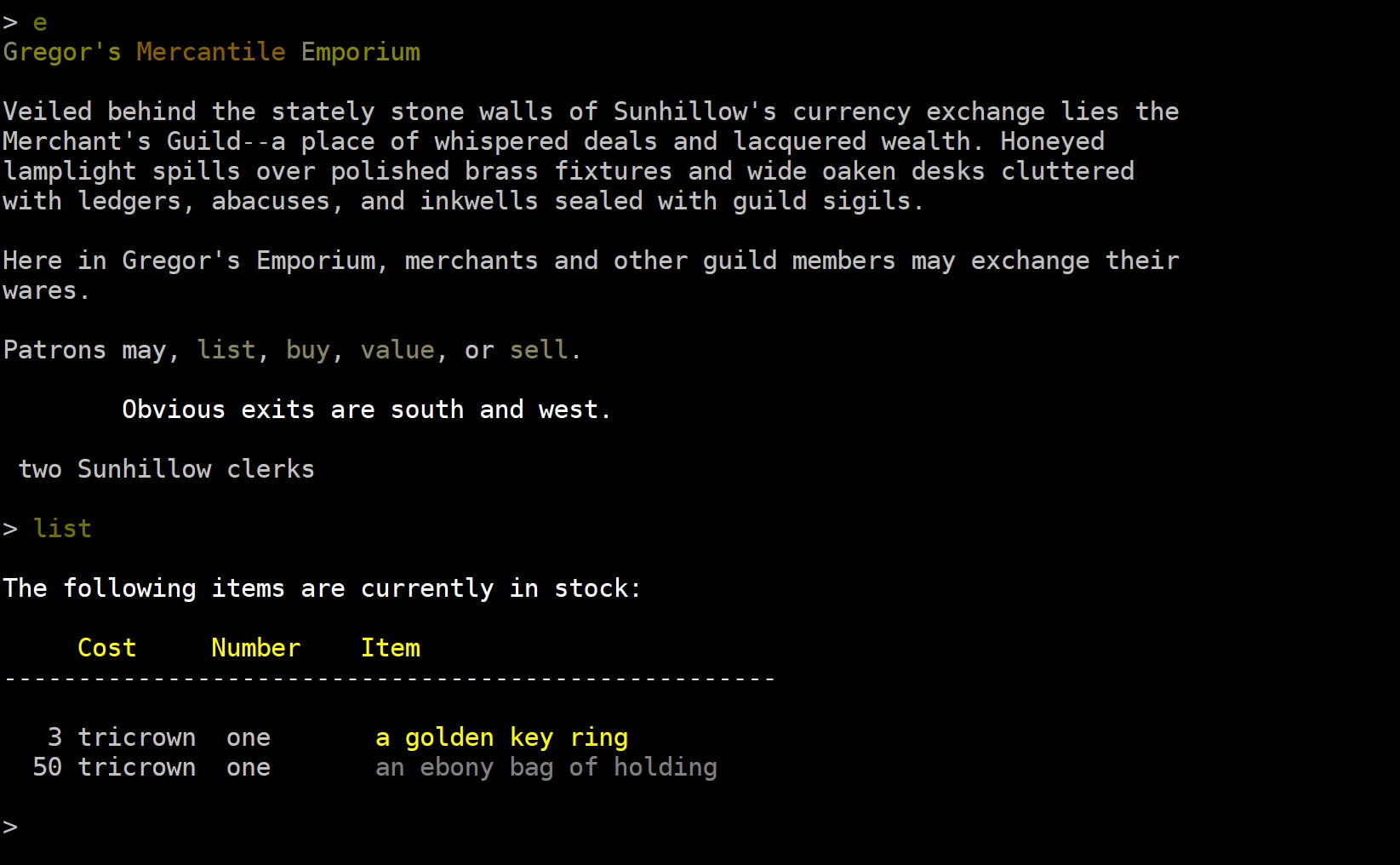The height and width of the screenshot is (865, 1400).
Task: Click the 'sell.' command keyword
Action: (x=546, y=350)
